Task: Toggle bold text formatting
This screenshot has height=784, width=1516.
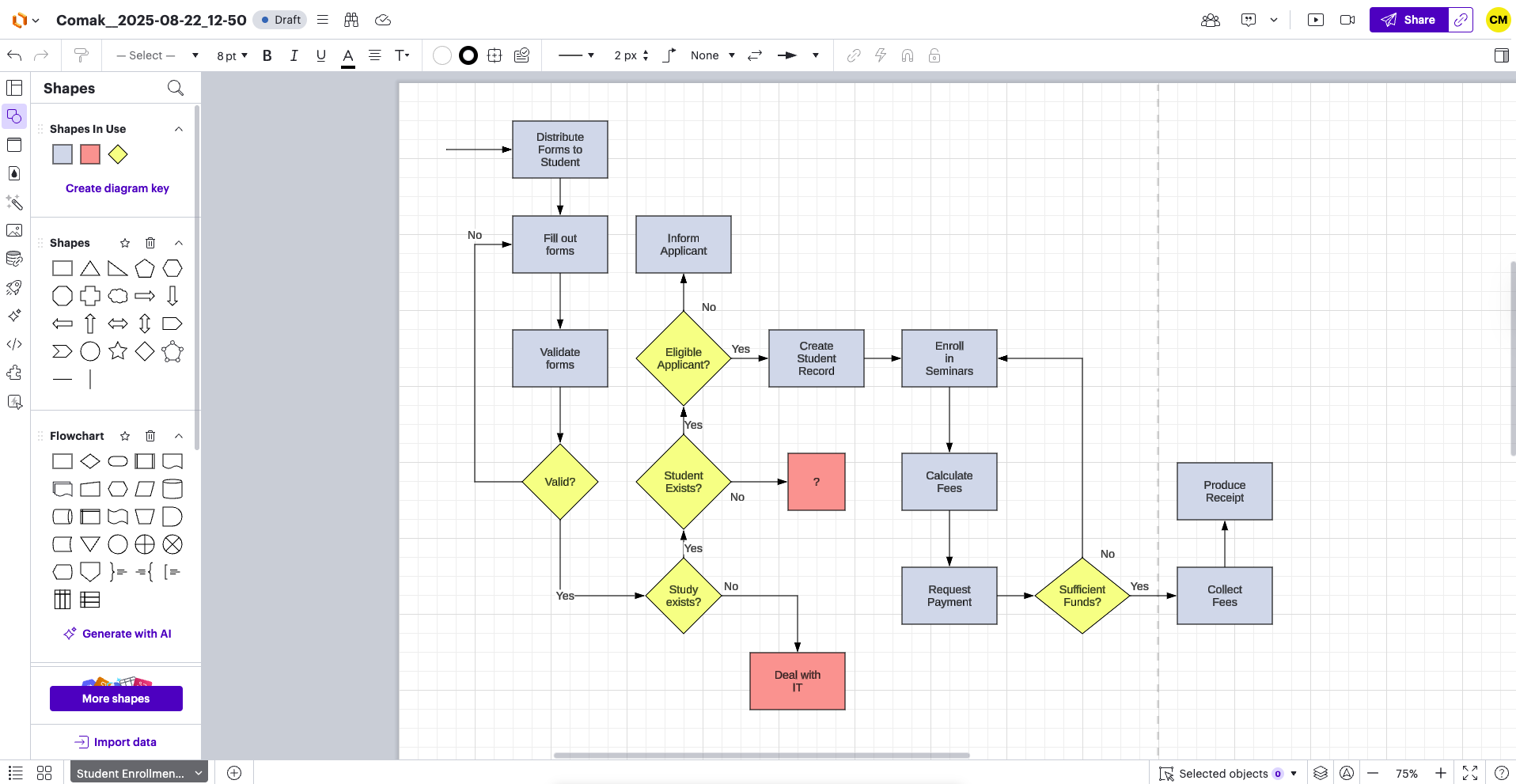Action: pos(267,55)
